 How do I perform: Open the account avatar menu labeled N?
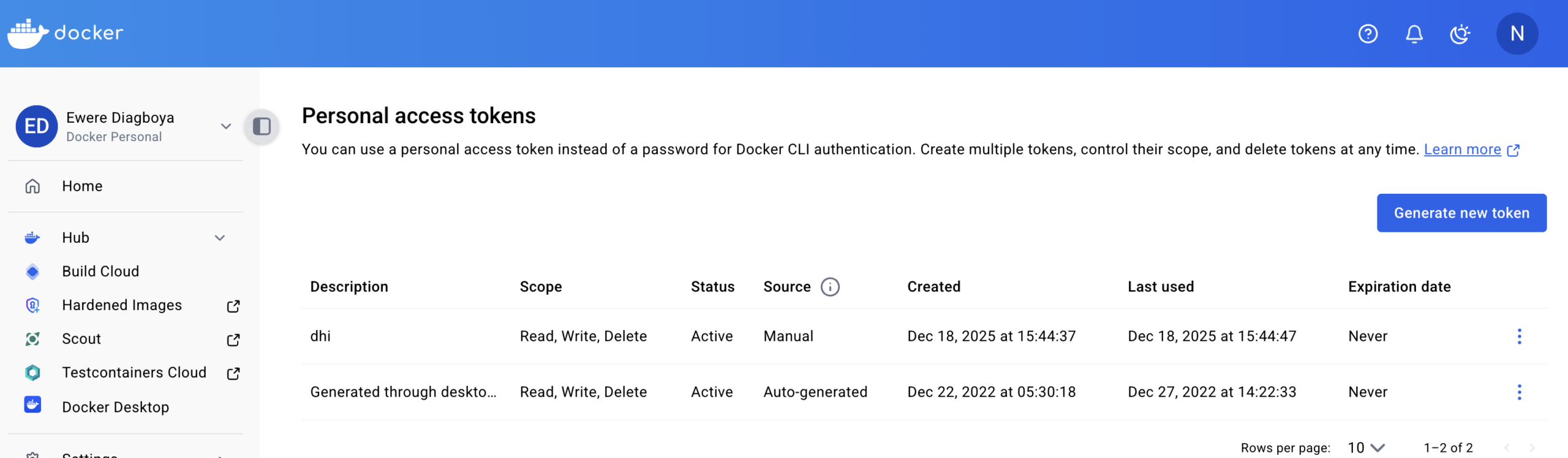click(1517, 34)
